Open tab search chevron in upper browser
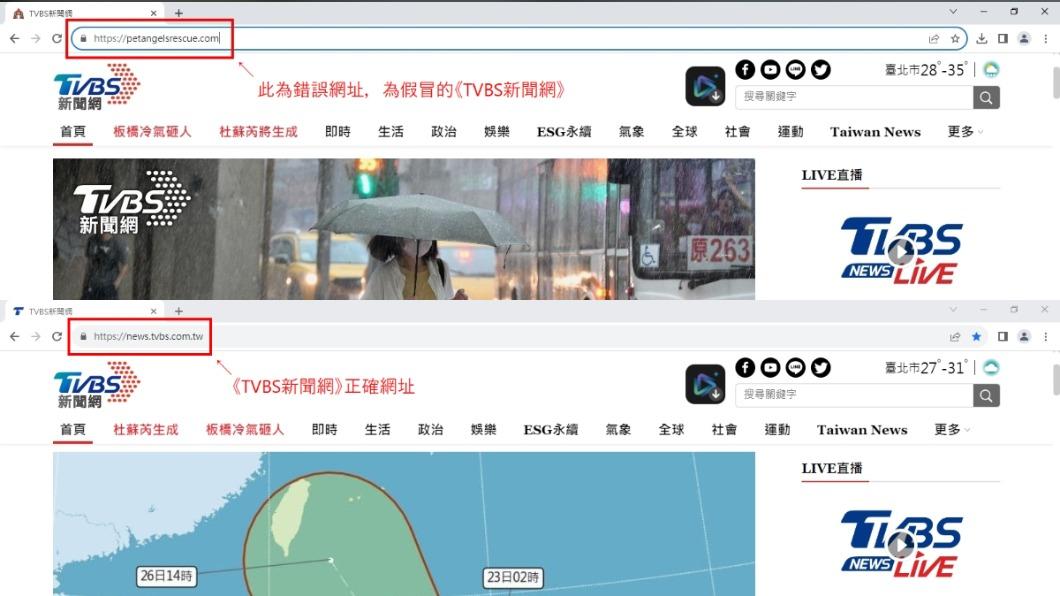The height and width of the screenshot is (596, 1060). (953, 11)
